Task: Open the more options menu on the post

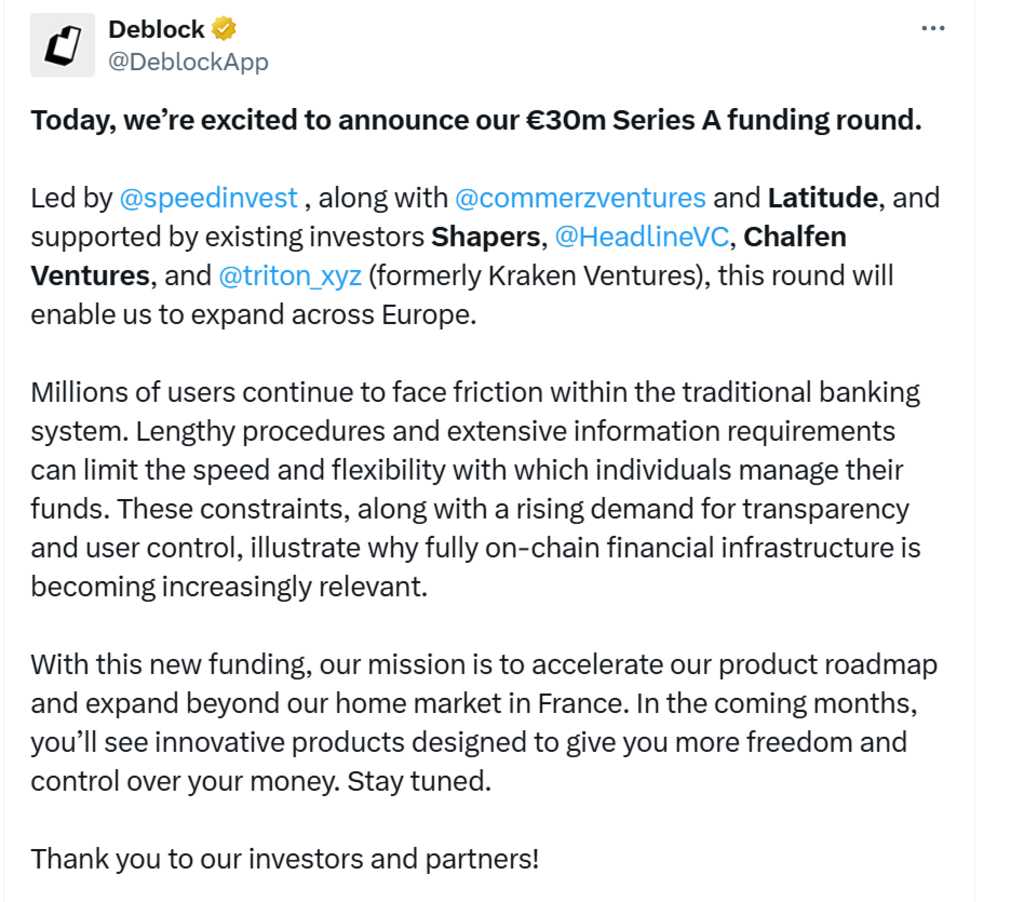Action: [x=932, y=28]
